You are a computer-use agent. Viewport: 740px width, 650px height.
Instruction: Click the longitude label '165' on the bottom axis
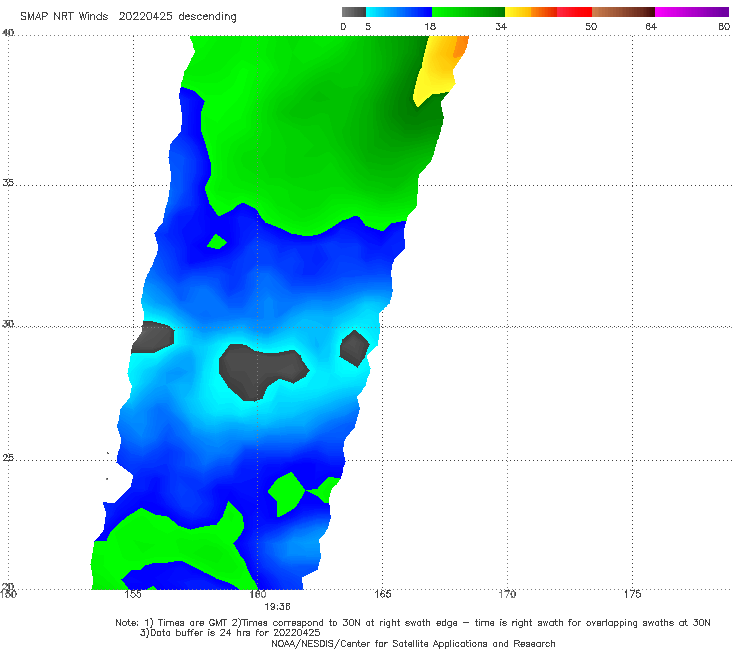tap(382, 594)
